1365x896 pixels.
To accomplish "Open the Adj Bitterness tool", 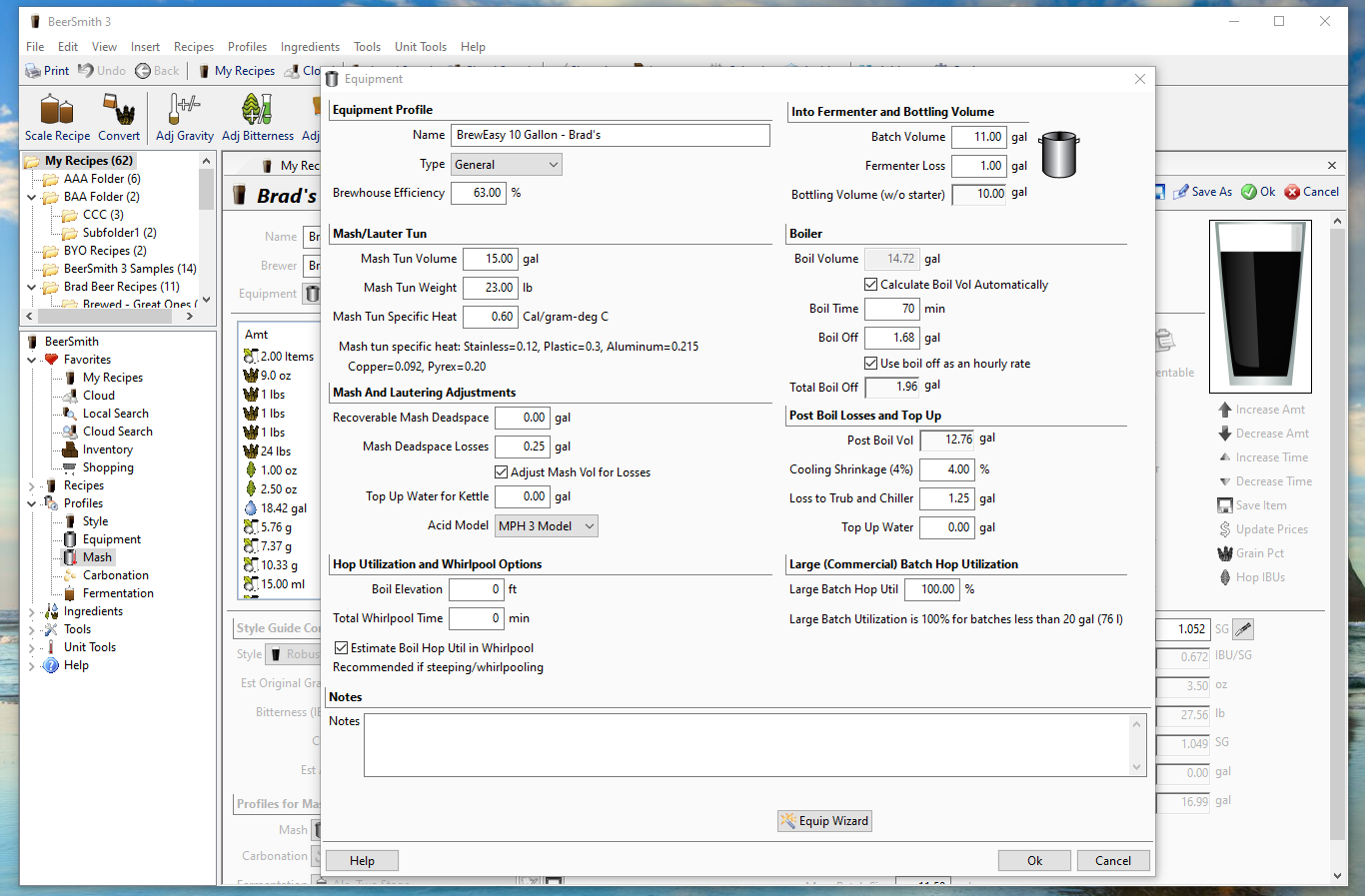I will coord(258,118).
